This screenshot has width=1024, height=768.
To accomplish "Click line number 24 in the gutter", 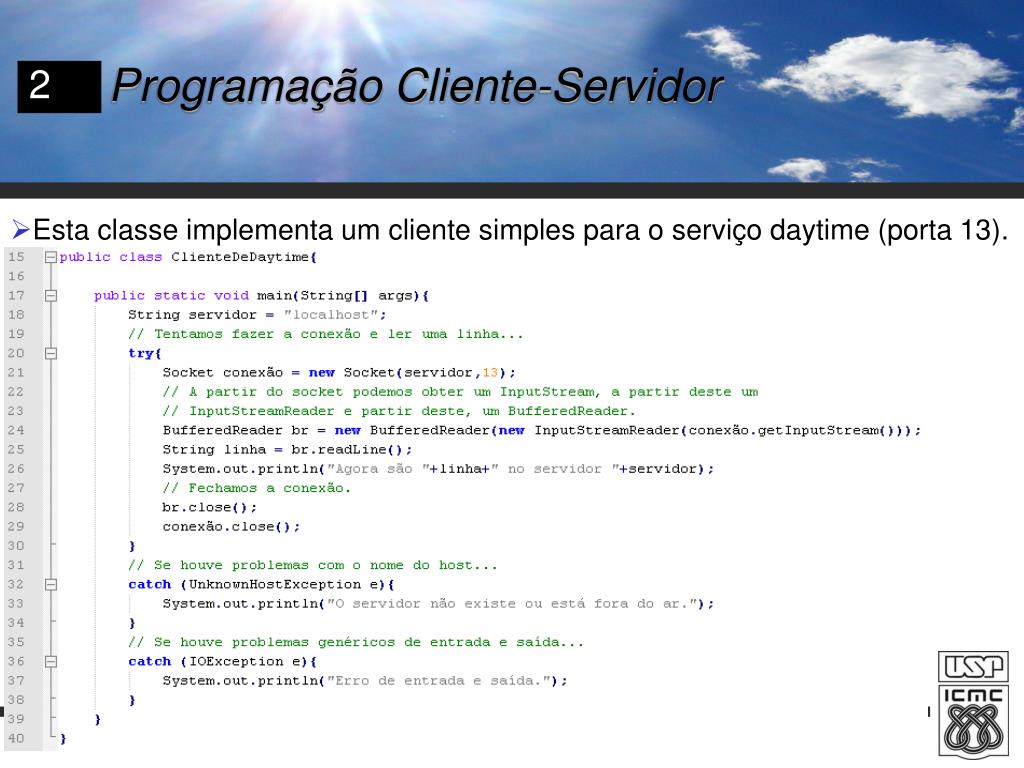I will 16,430.
